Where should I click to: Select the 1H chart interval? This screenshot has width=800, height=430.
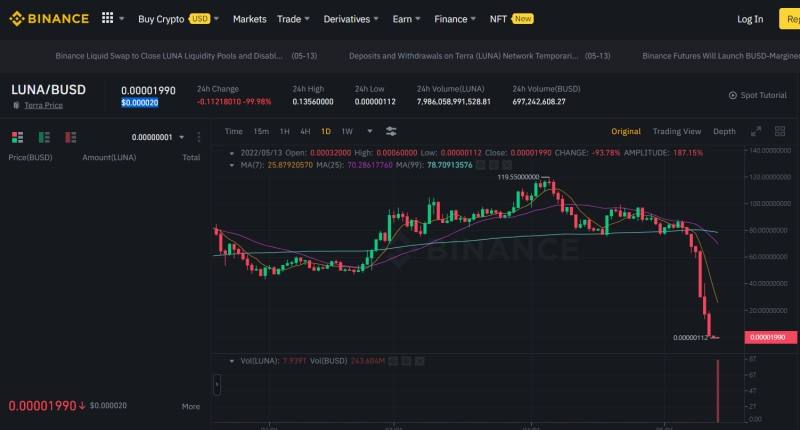point(285,132)
